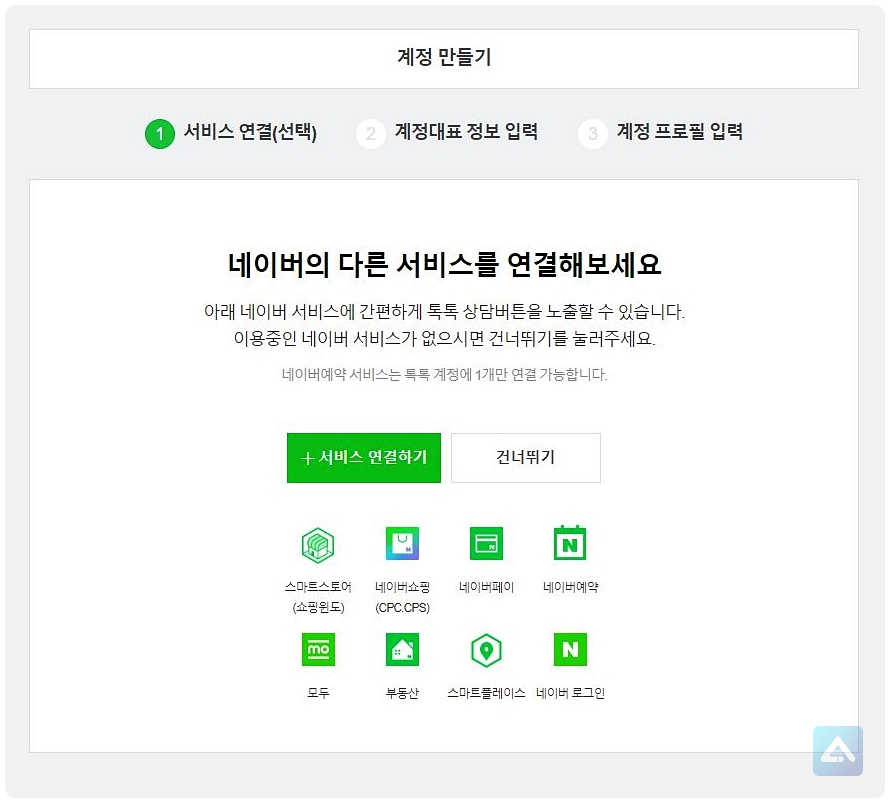The image size is (890, 803).
Task: Select the 네이버쇼핑 (CPC.CPS) icon
Action: 402,544
